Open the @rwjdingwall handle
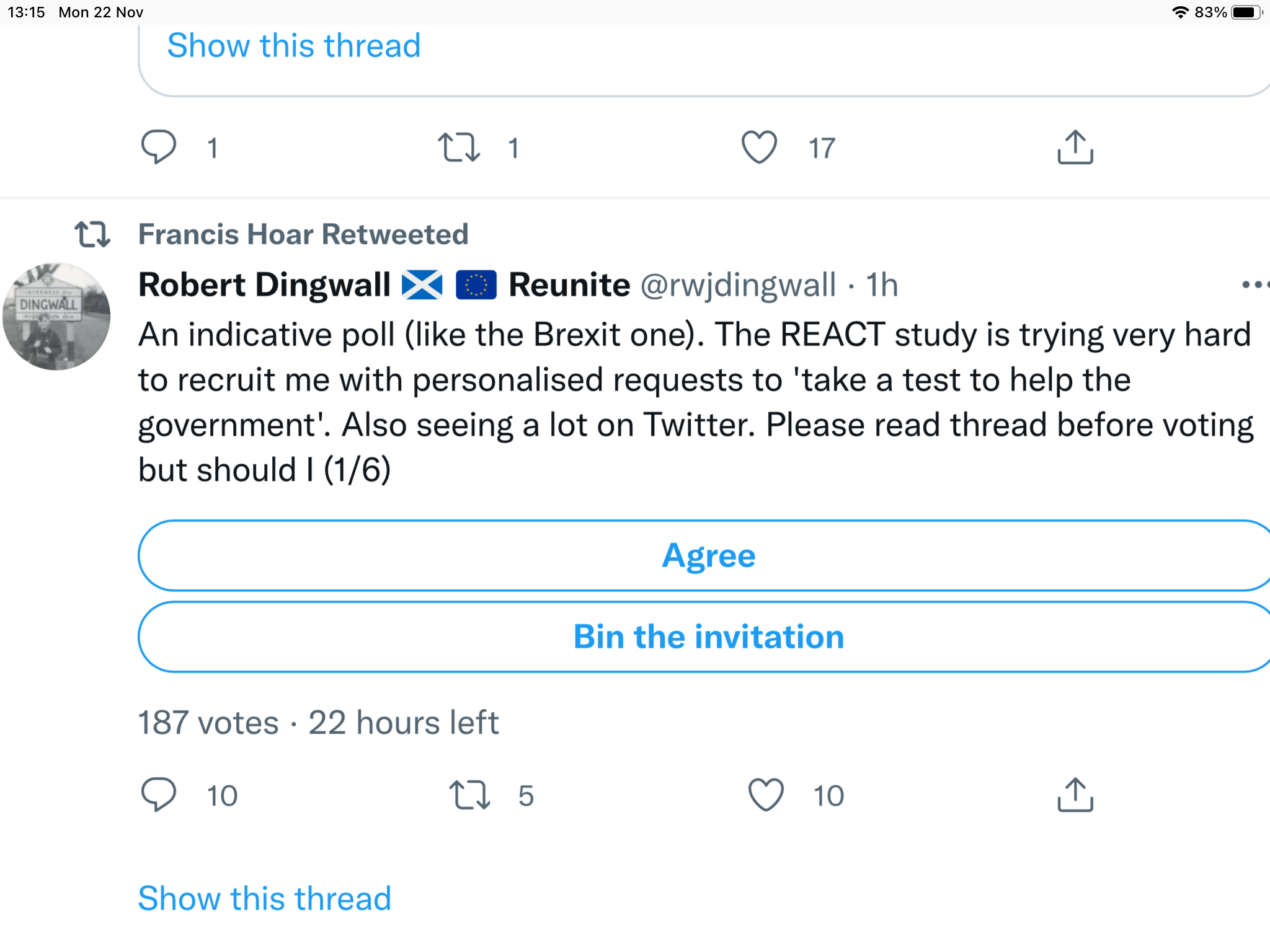The height and width of the screenshot is (952, 1270). 738,285
